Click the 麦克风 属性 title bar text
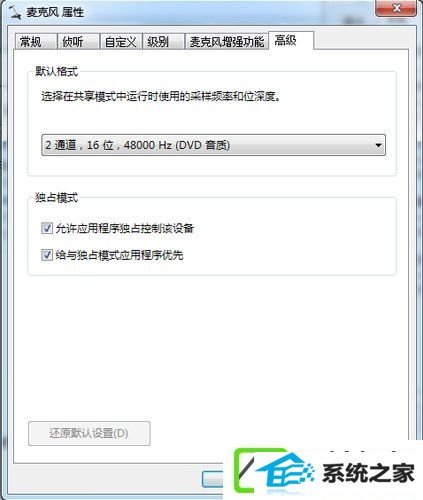This screenshot has height=500, width=423. 55,13
